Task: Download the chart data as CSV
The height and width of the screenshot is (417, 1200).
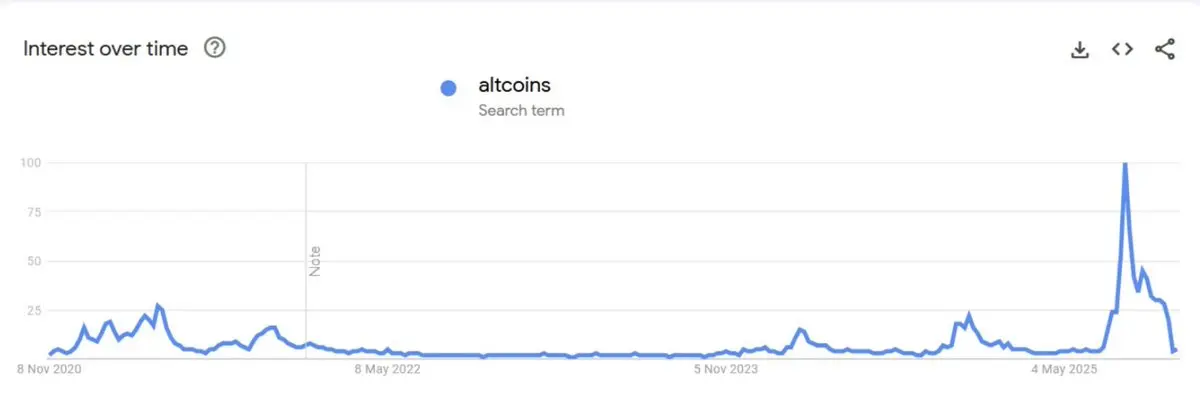Action: (1079, 49)
